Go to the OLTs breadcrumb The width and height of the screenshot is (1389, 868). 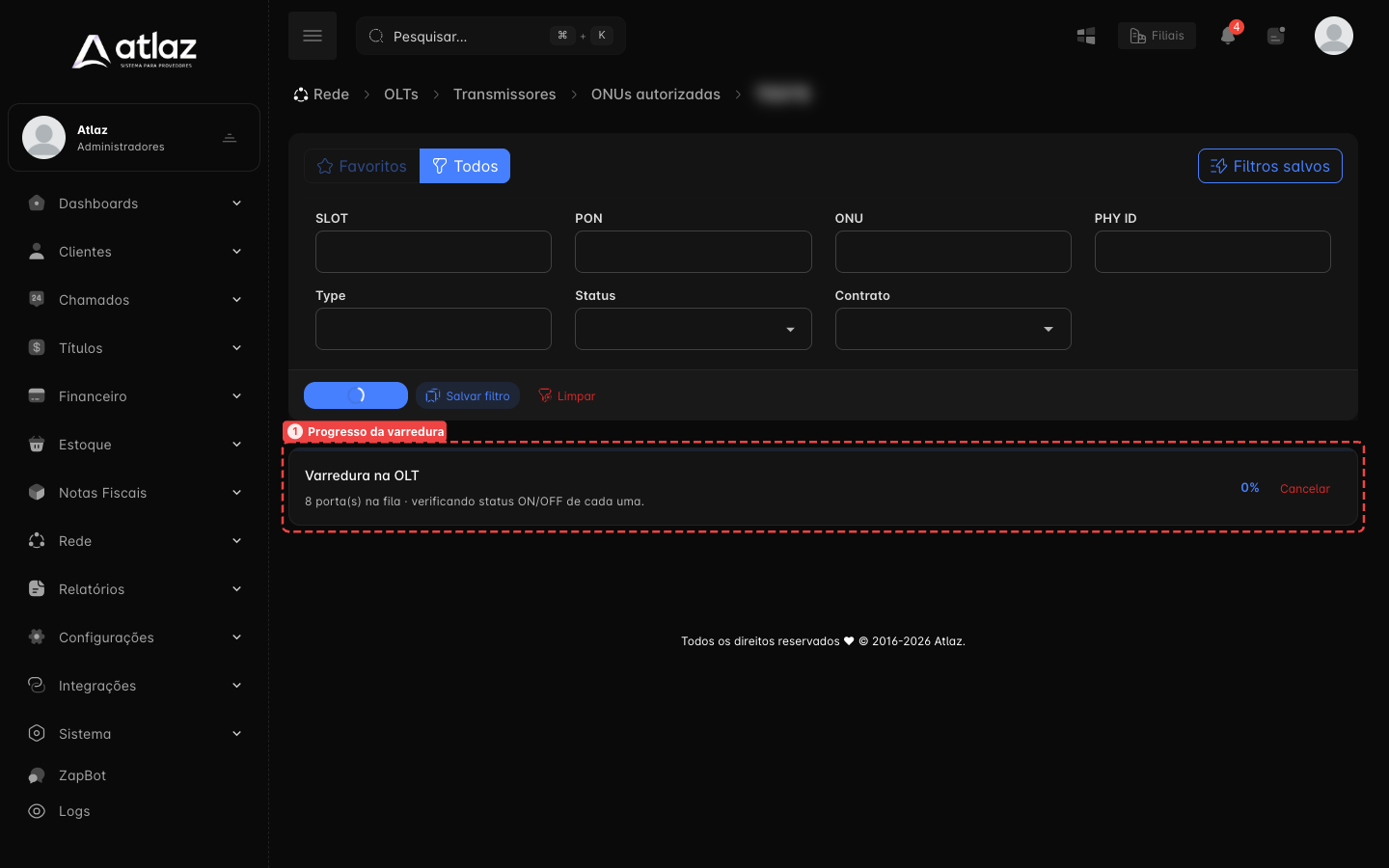point(401,95)
